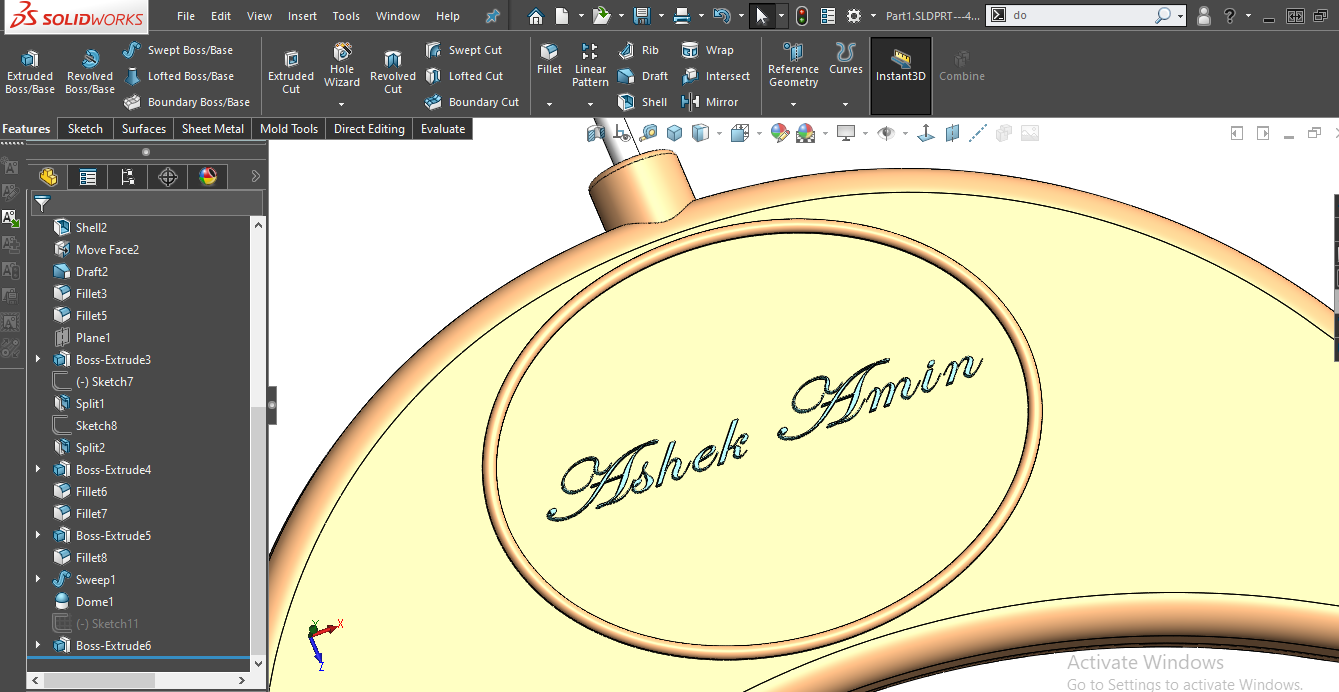Screen dimensions: 1339x692
Task: Click the rebuild traffic light icon
Action: (x=802, y=16)
